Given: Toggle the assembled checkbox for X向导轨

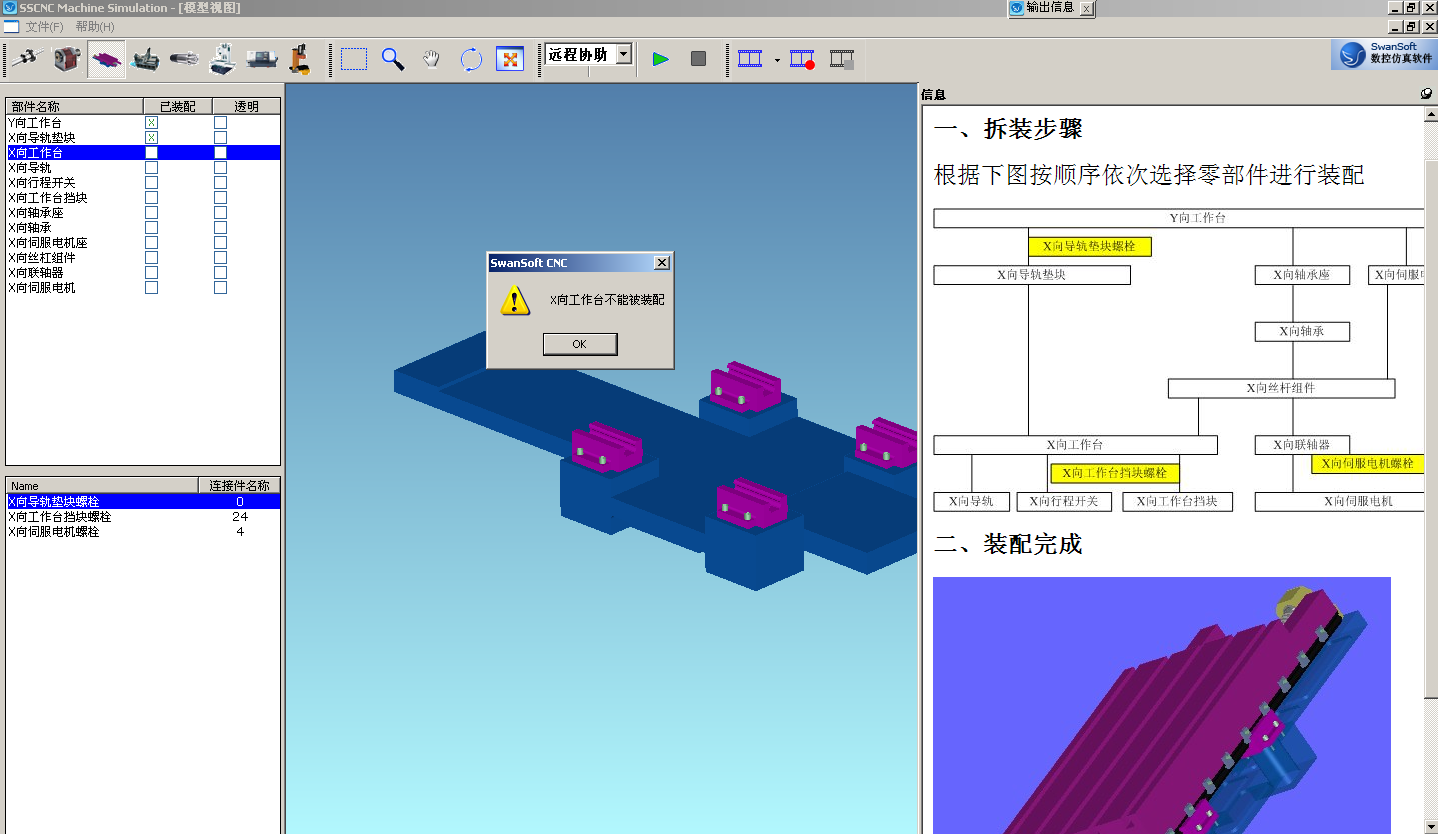Looking at the screenshot, I should (152, 168).
